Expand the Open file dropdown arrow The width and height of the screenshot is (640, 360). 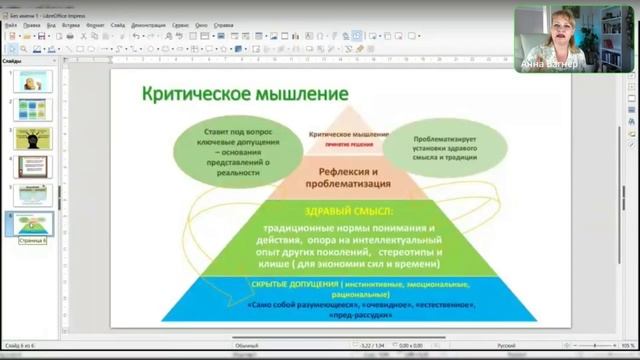(34, 36)
